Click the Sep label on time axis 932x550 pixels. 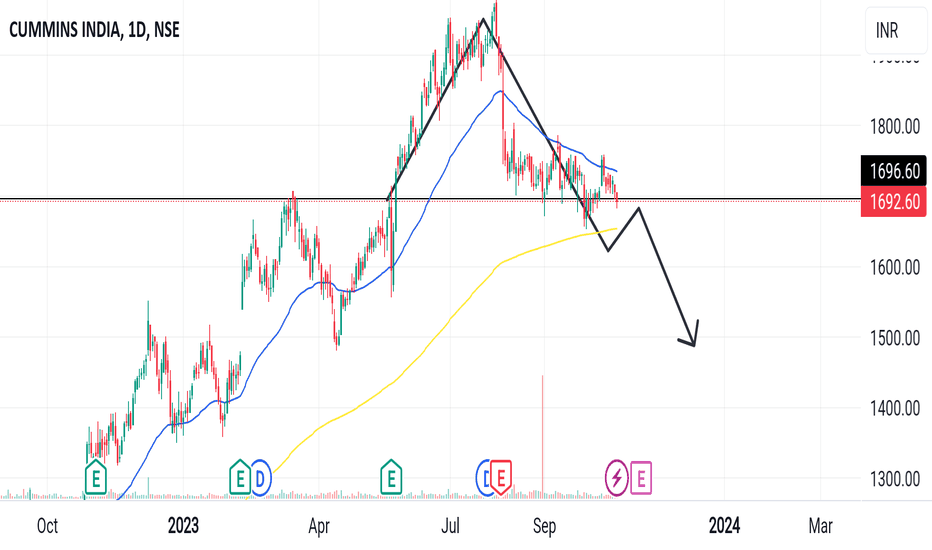coord(544,527)
